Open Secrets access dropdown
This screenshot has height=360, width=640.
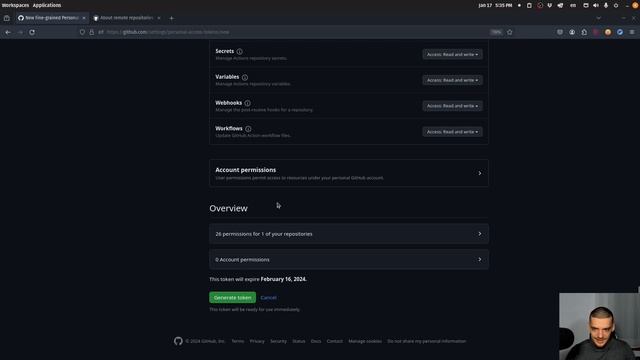click(452, 54)
